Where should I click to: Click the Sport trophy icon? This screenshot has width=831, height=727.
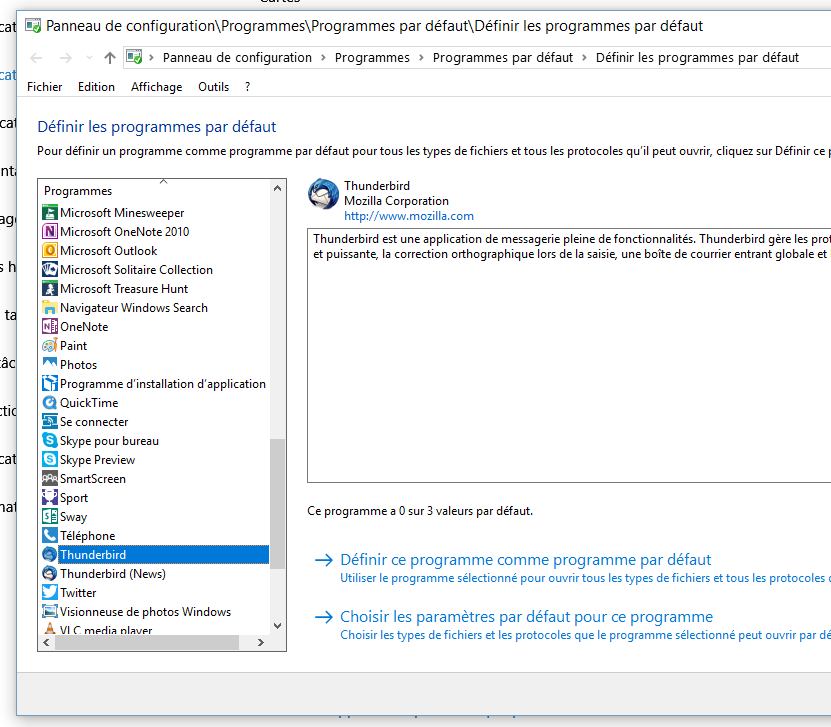[x=49, y=498]
